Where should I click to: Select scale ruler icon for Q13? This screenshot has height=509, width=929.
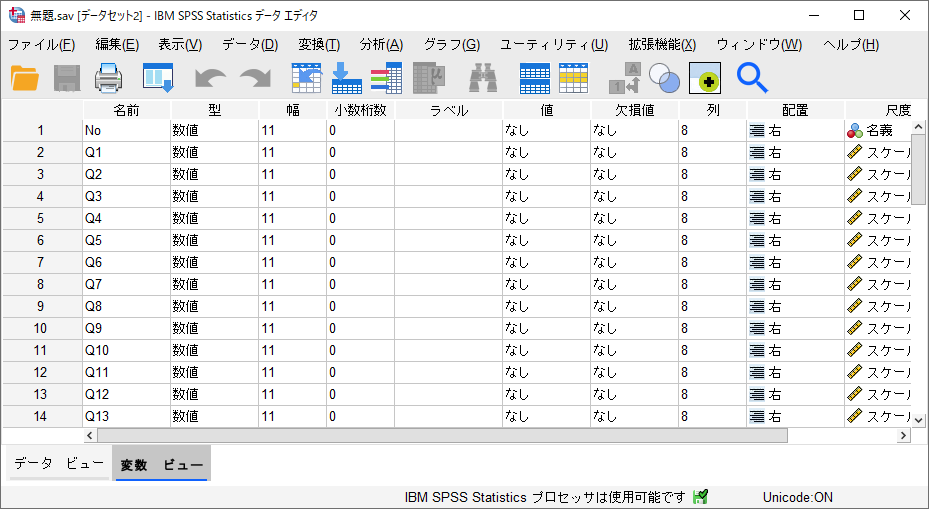pos(854,416)
